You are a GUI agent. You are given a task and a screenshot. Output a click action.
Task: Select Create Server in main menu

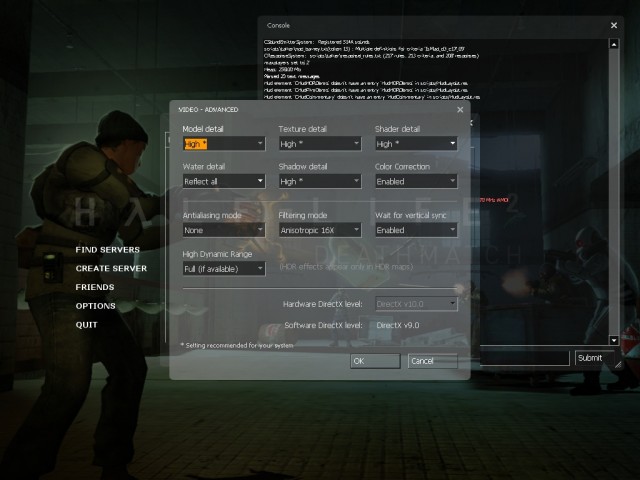(x=111, y=269)
